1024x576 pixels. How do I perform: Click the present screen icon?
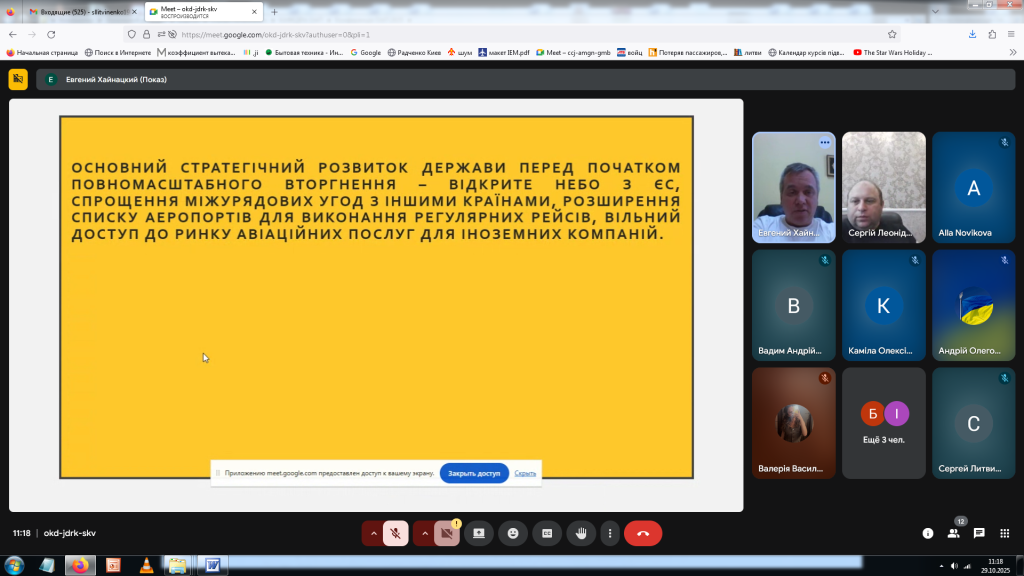point(479,533)
